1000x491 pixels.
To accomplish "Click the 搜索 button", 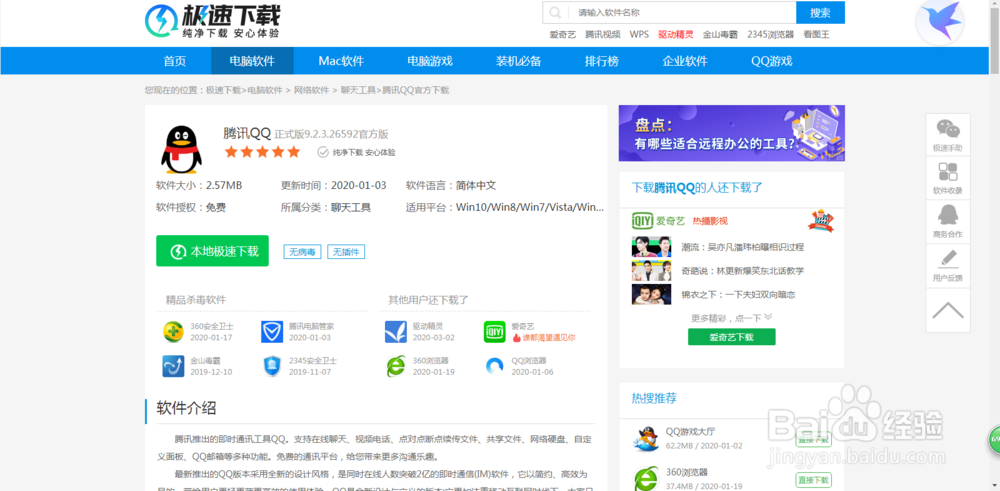I will [820, 12].
